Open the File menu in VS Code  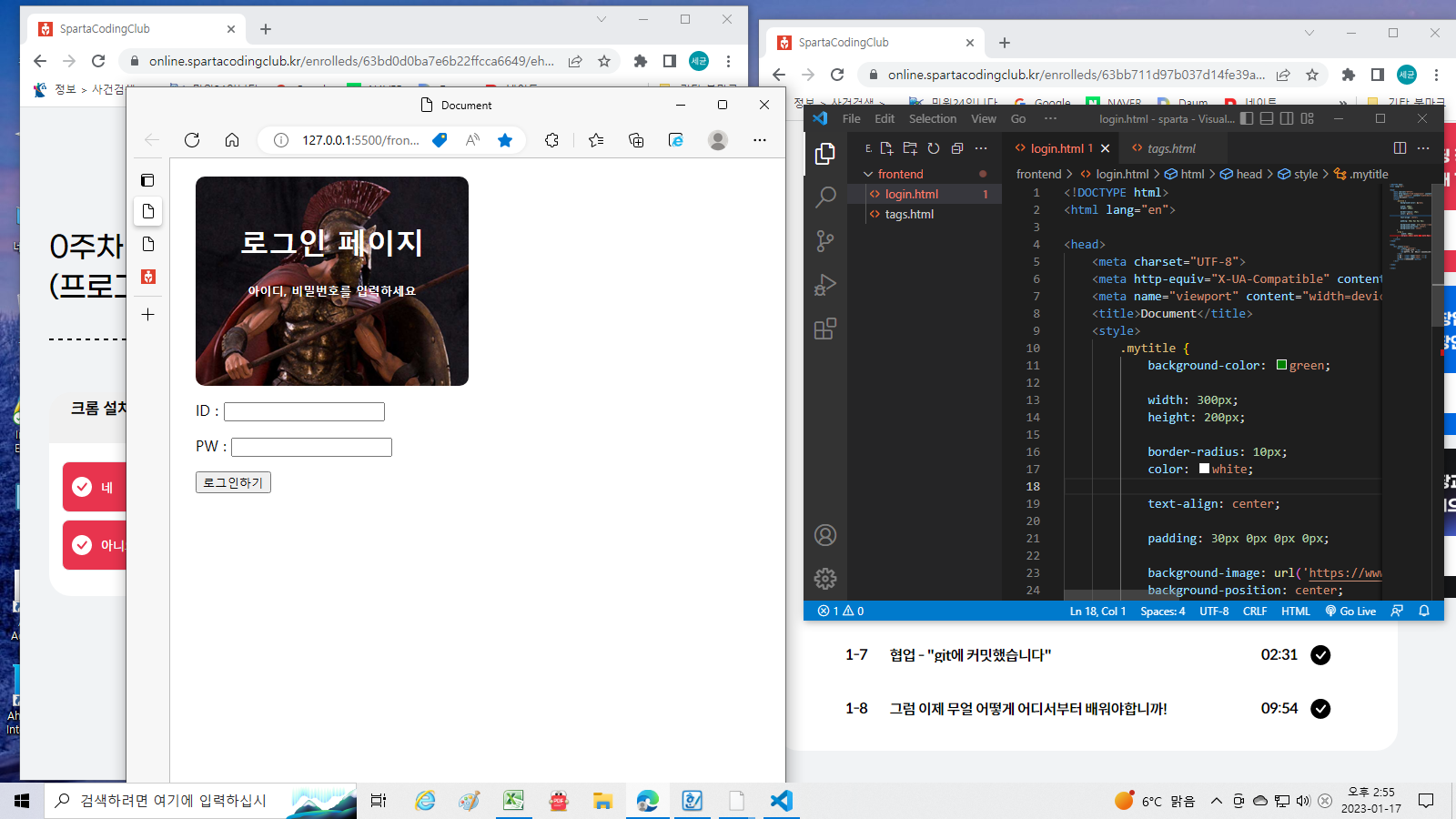point(852,119)
